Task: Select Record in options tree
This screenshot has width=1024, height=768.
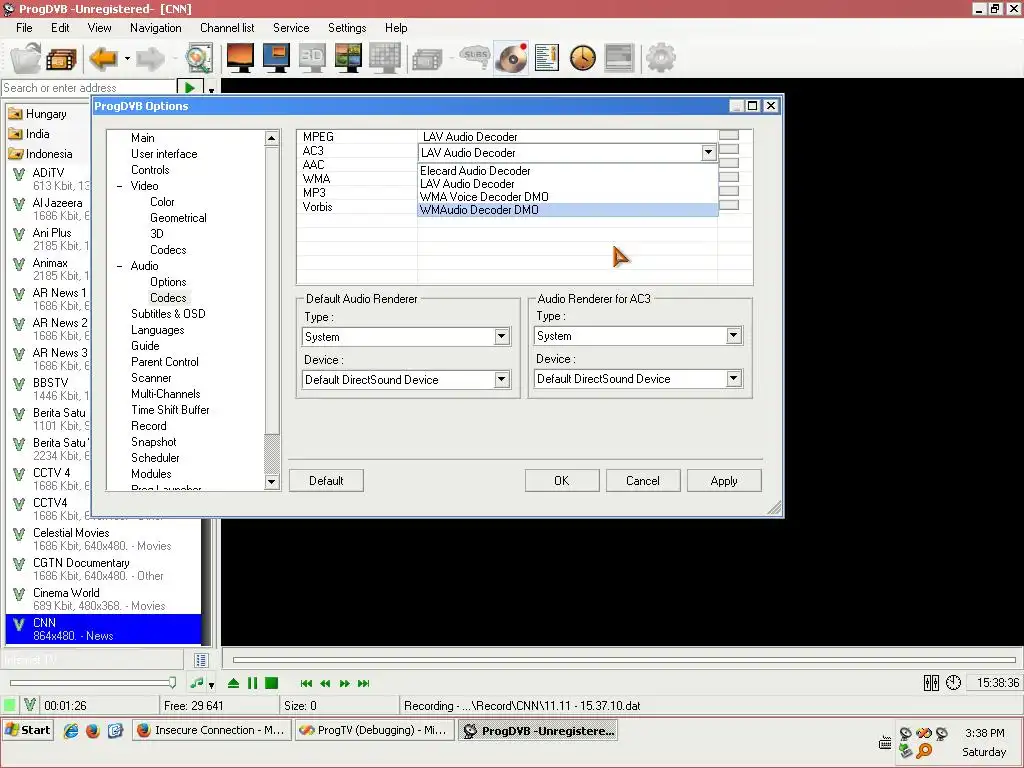Action: tap(149, 426)
